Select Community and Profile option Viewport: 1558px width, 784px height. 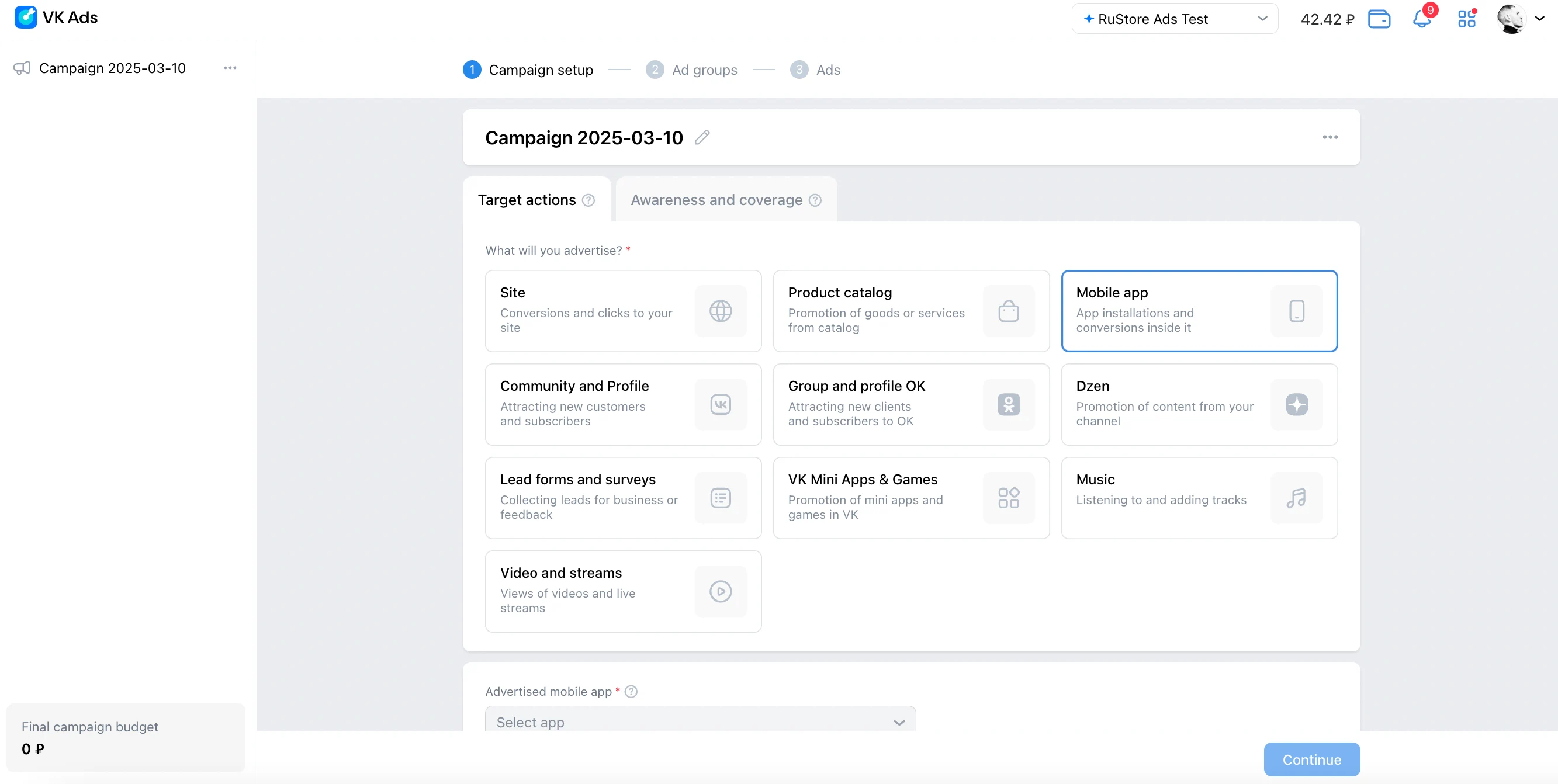coord(623,404)
